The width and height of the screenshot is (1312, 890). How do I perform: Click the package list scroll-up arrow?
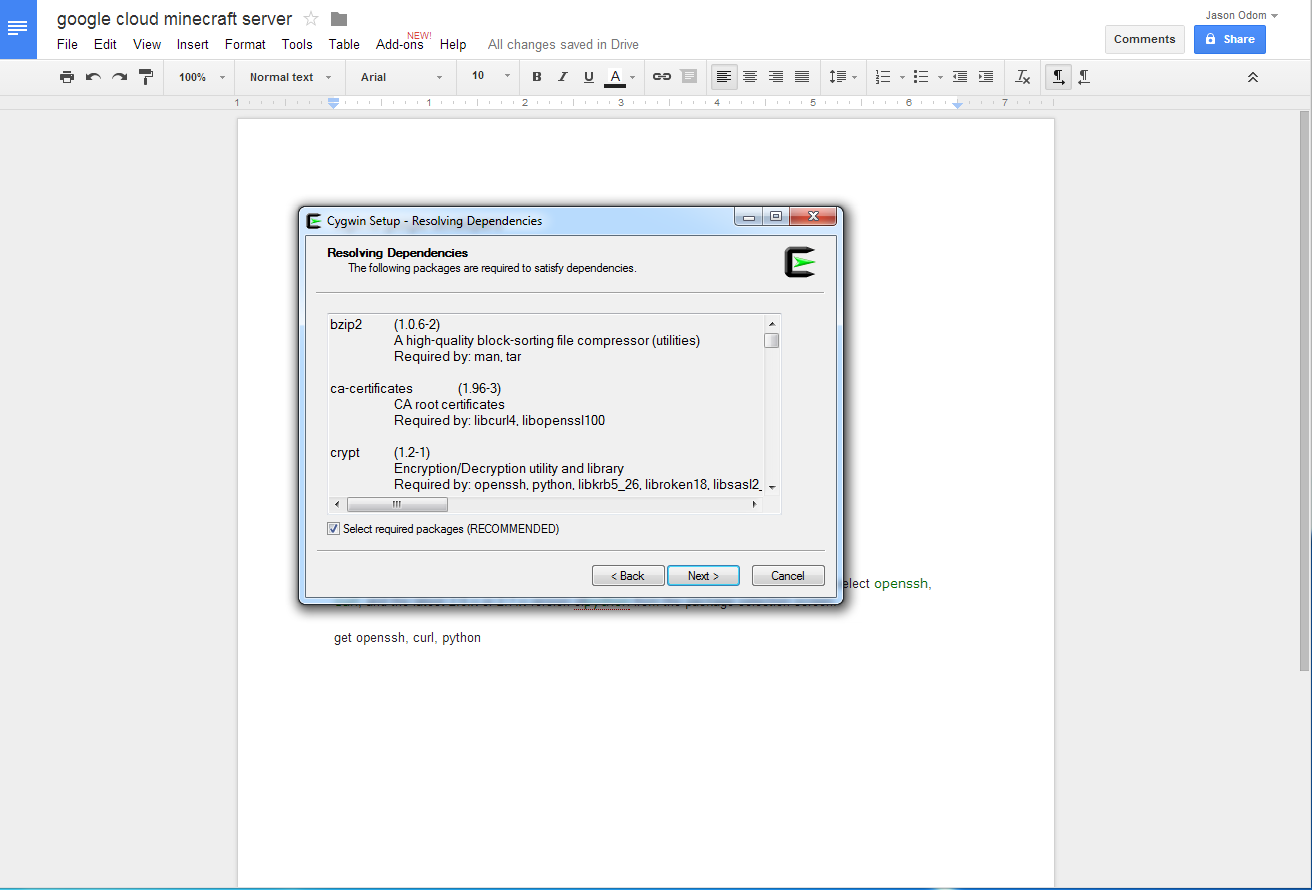click(x=771, y=323)
